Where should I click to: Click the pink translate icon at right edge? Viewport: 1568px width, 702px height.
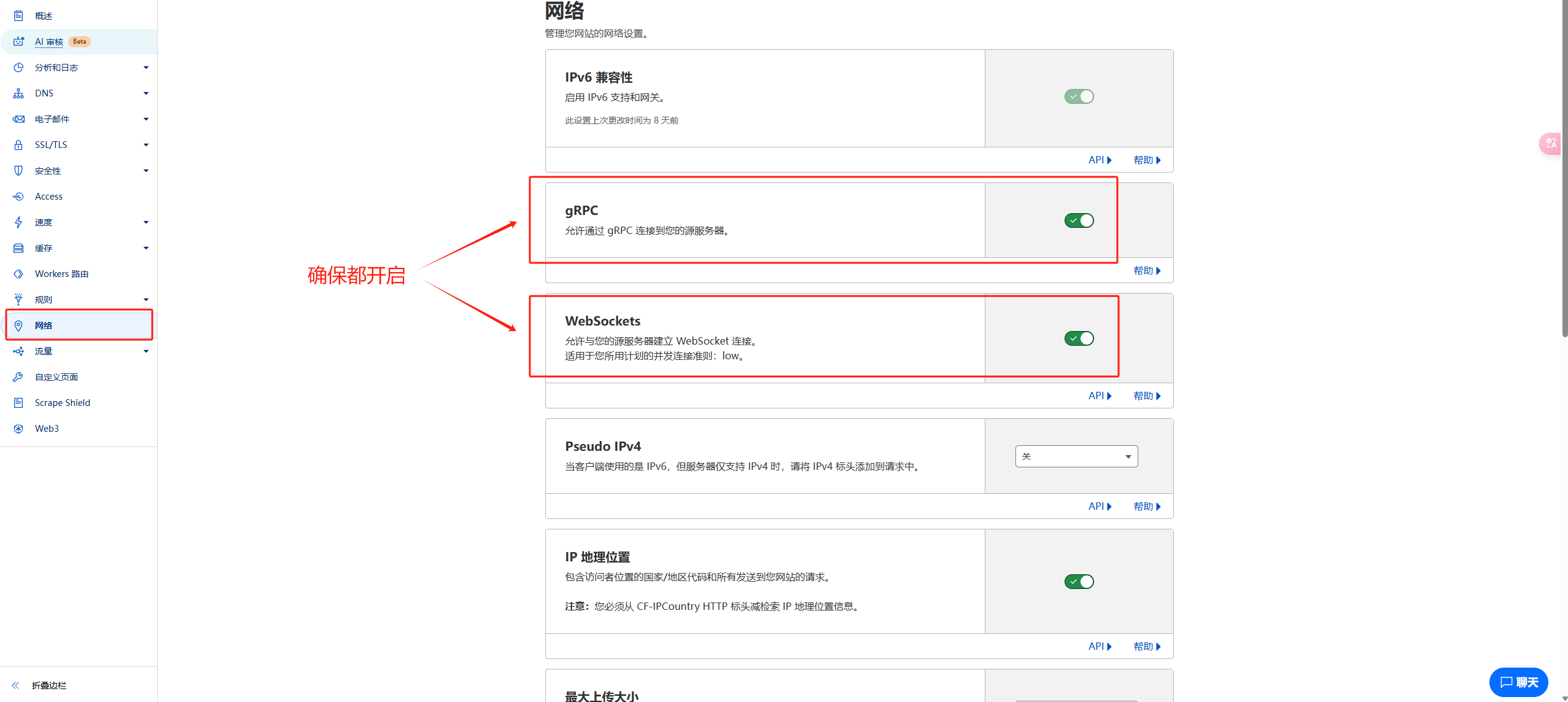[x=1551, y=144]
